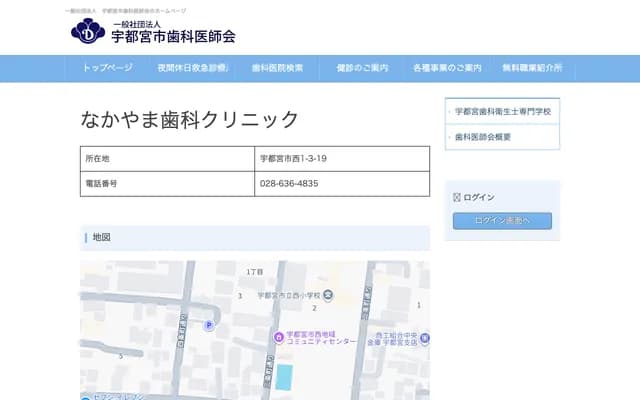Viewport: 640px width, 400px height.
Task: Click the bank marker icon on map
Action: (x=425, y=338)
